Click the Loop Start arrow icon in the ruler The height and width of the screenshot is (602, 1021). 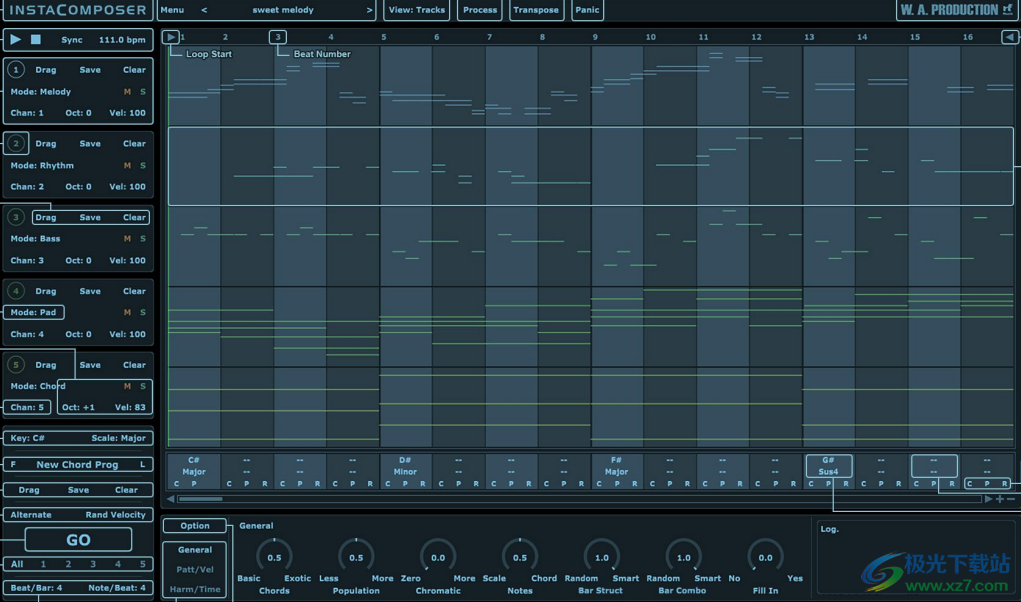point(171,37)
